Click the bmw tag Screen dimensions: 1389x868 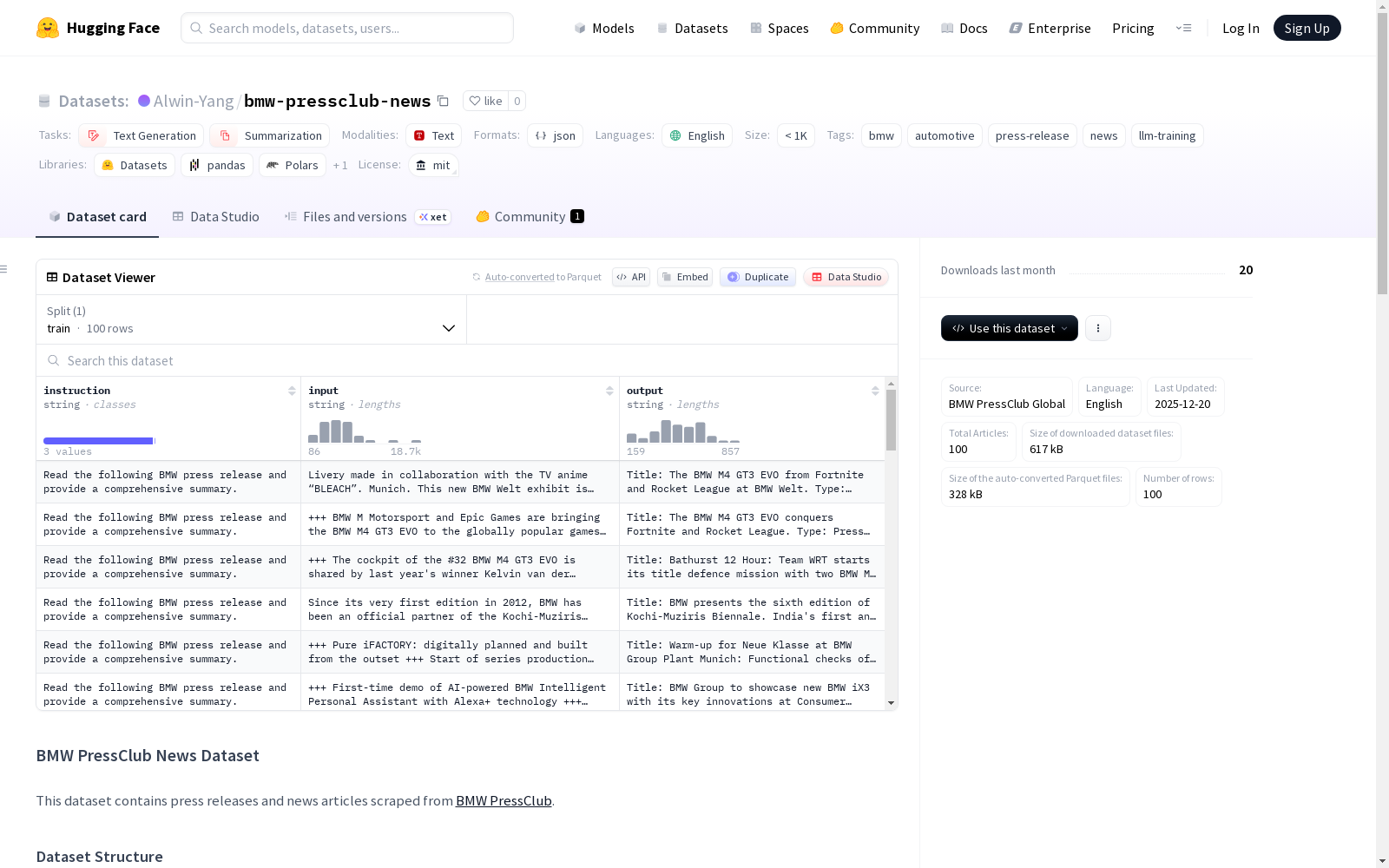(881, 135)
